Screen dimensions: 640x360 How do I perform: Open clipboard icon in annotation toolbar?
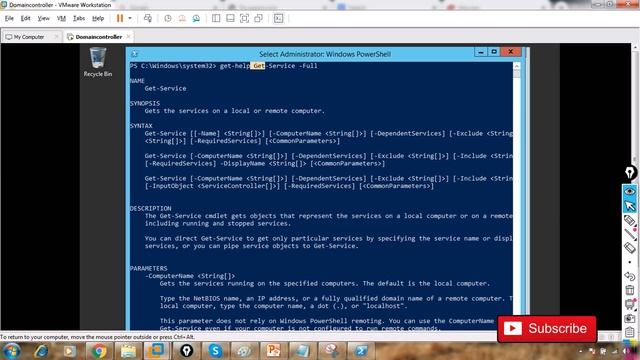pyautogui.click(x=629, y=332)
